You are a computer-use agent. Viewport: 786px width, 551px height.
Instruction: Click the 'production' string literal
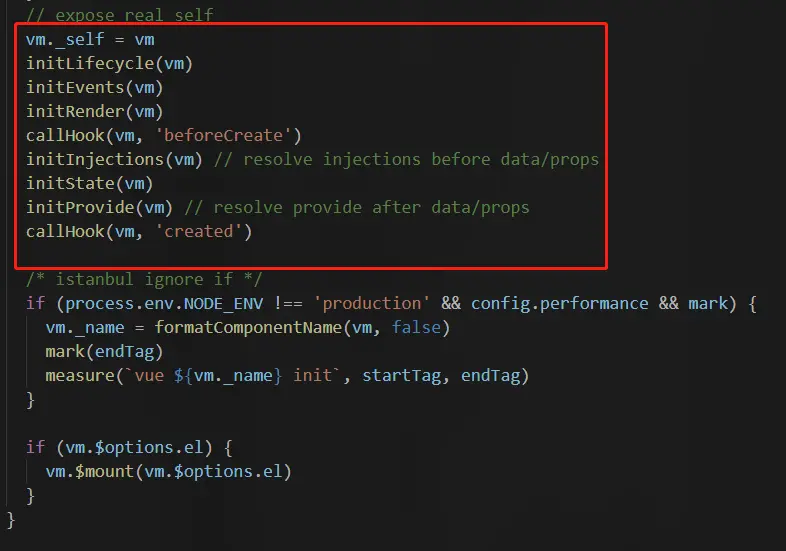pyautogui.click(x=371, y=303)
